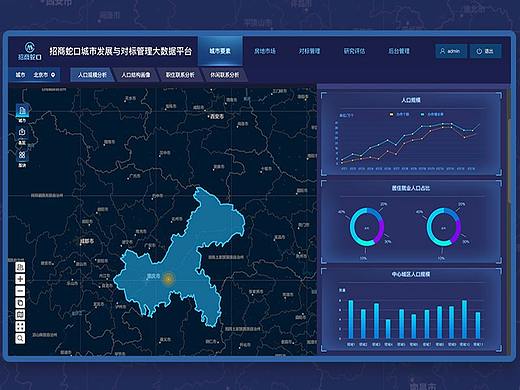
Task: Click the tallest tenth bar in 中心城区人口规模 chart
Action: pos(464,319)
